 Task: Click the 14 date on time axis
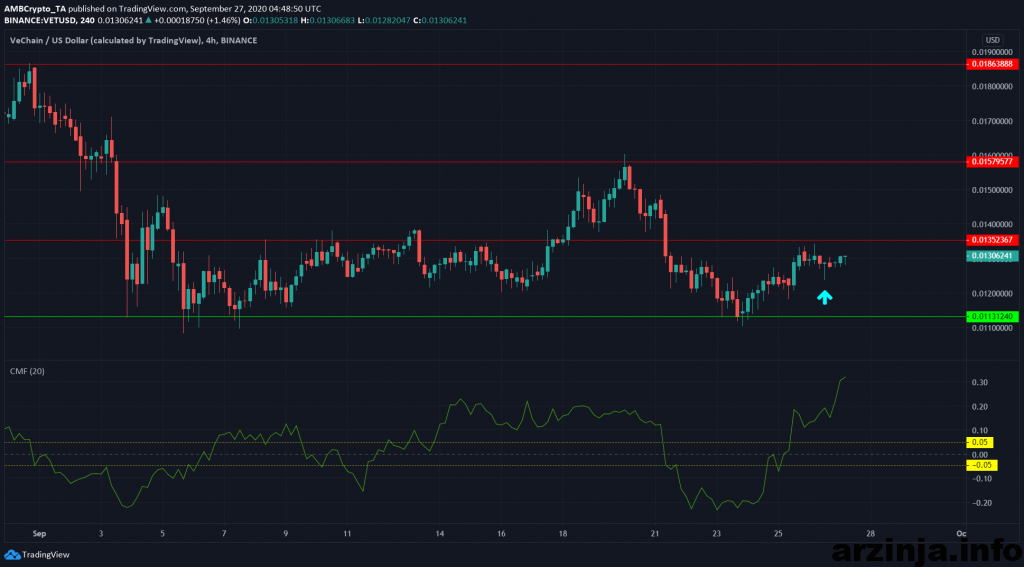(439, 535)
